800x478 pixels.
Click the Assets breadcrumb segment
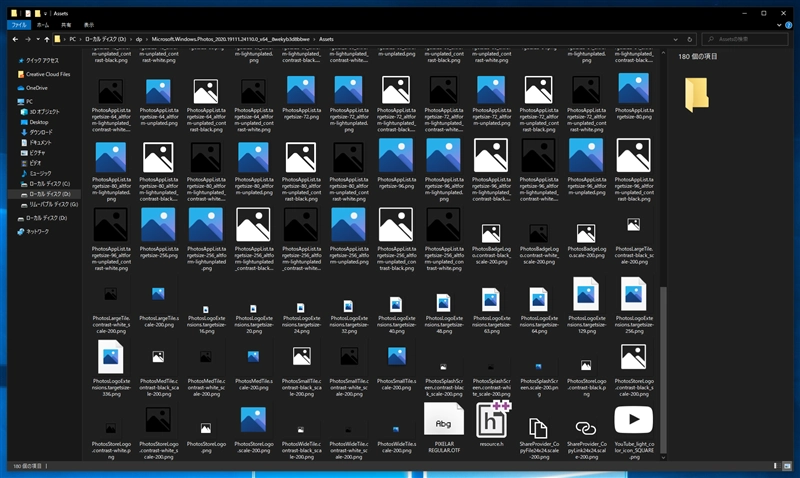(326, 39)
